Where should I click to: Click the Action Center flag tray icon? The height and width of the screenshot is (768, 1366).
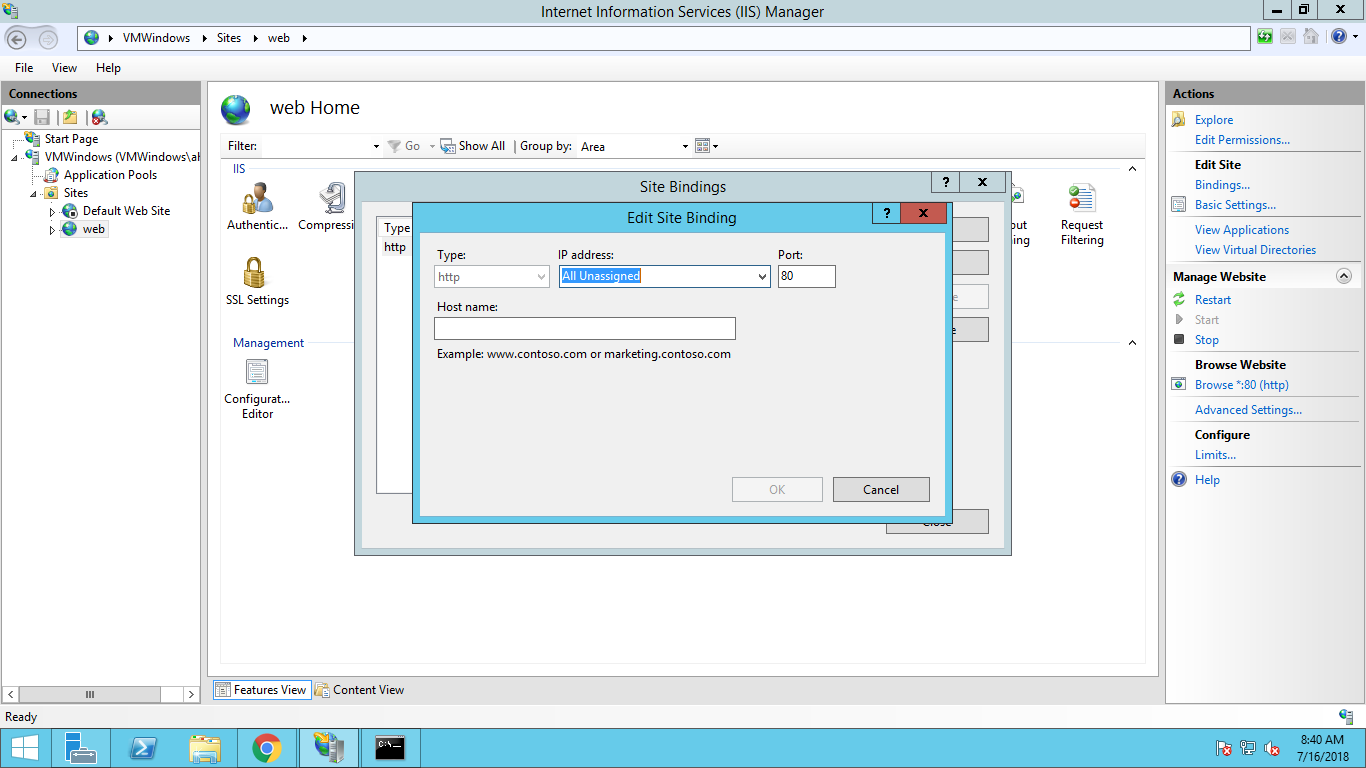pos(1223,748)
